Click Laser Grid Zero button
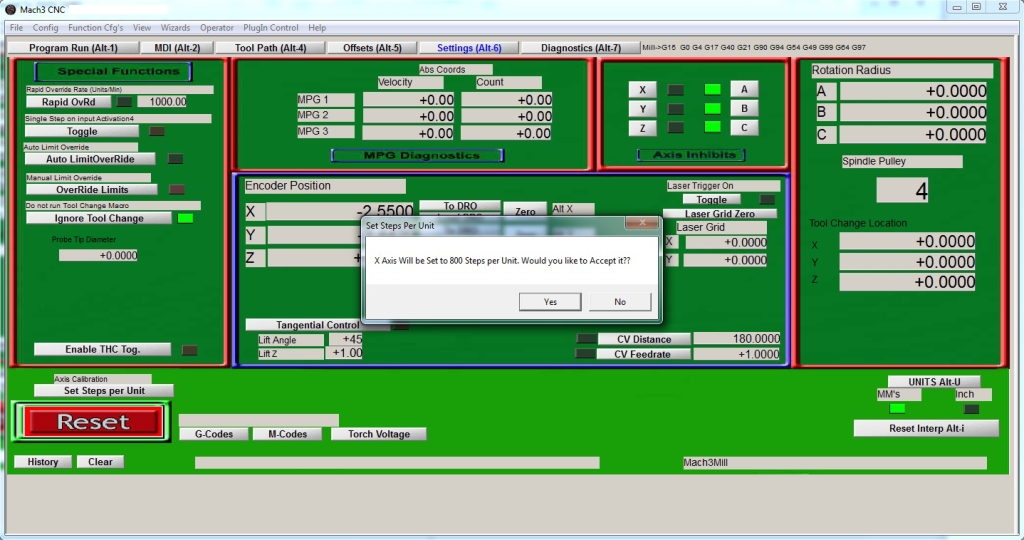 click(x=720, y=214)
